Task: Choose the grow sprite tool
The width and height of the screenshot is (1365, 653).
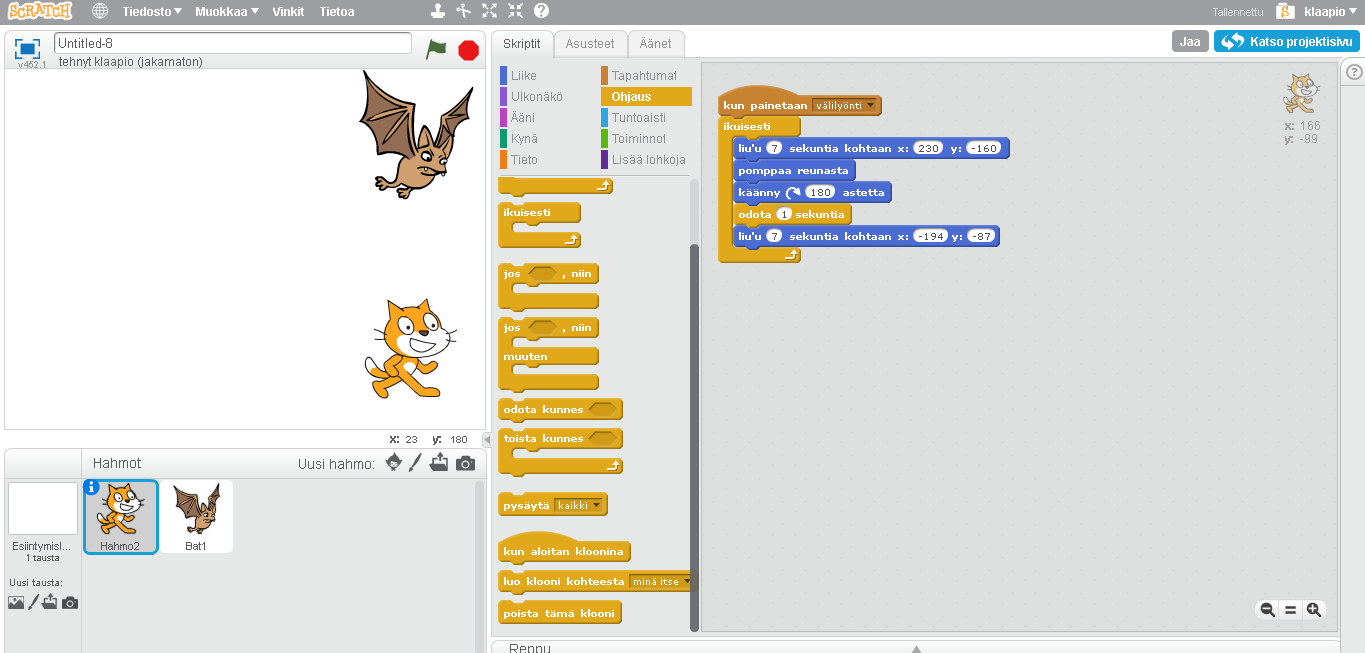Action: pyautogui.click(x=489, y=12)
